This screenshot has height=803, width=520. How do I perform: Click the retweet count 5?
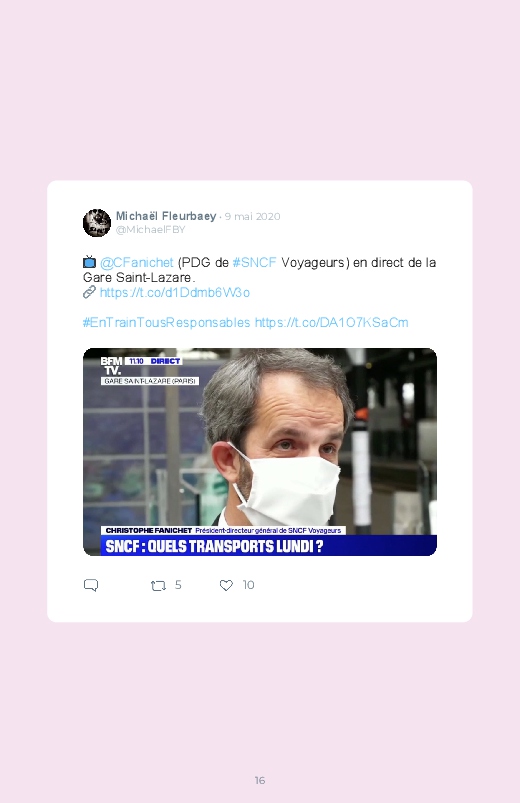(x=178, y=585)
